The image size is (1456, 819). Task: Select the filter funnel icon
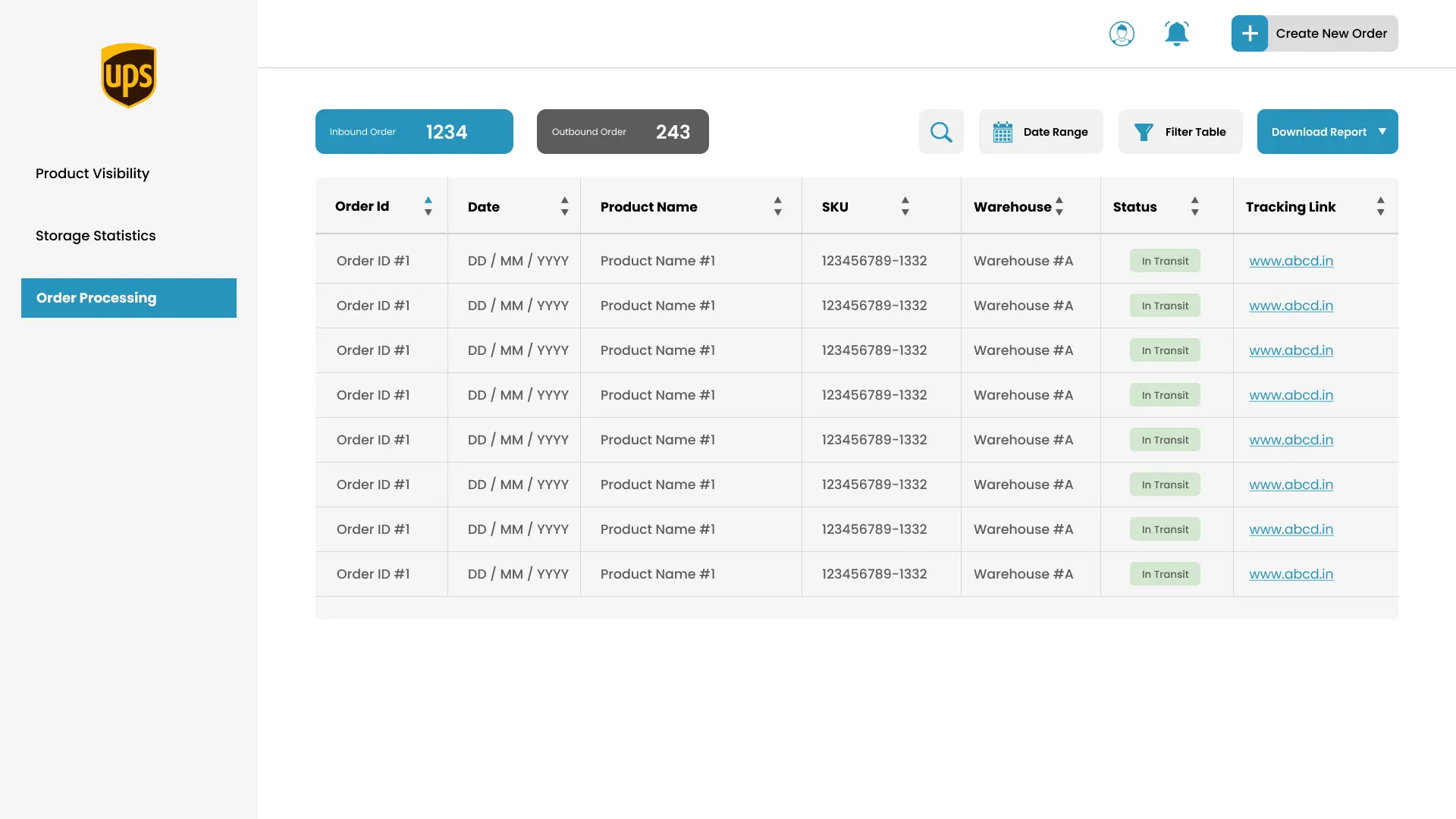(x=1142, y=131)
